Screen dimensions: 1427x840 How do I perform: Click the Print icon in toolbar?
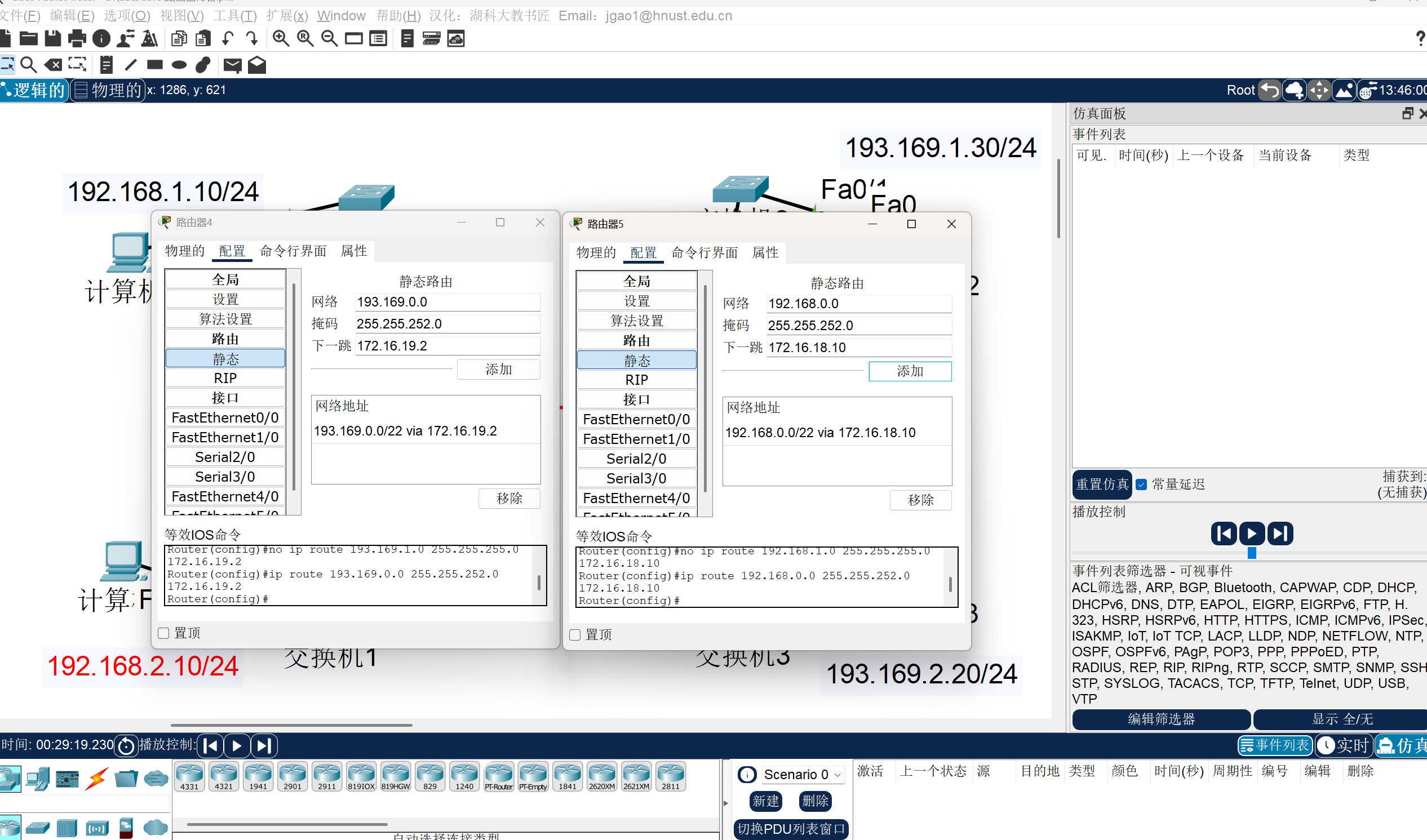pos(77,38)
